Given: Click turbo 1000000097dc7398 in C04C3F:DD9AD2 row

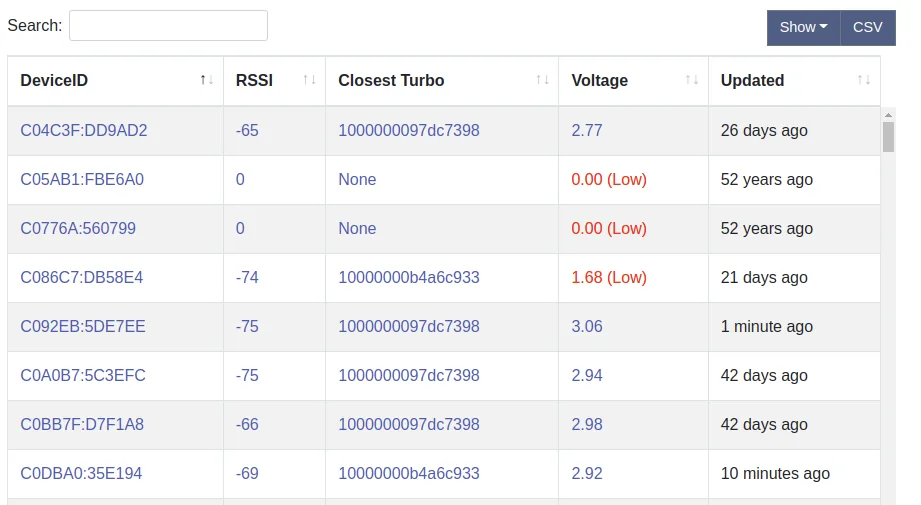Looking at the screenshot, I should pyautogui.click(x=409, y=130).
